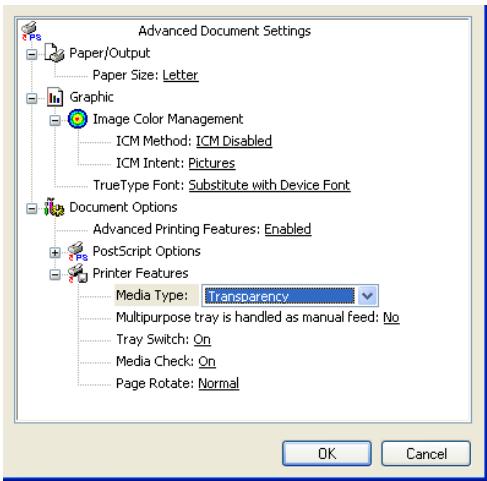Click the Graphic bar chart icon
This screenshot has width=487, height=481.
[55, 97]
